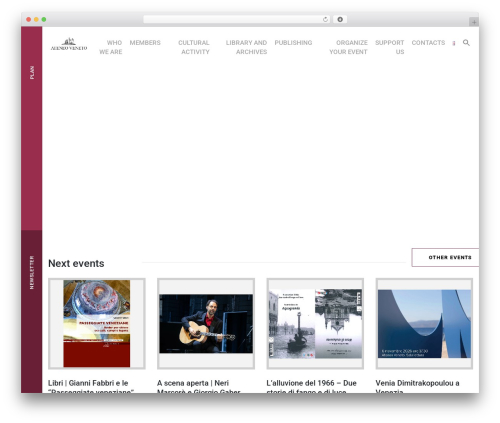Image resolution: width=500 pixels, height=423 pixels.
Task: Click the browser extension button beside address bar
Action: pyautogui.click(x=340, y=19)
